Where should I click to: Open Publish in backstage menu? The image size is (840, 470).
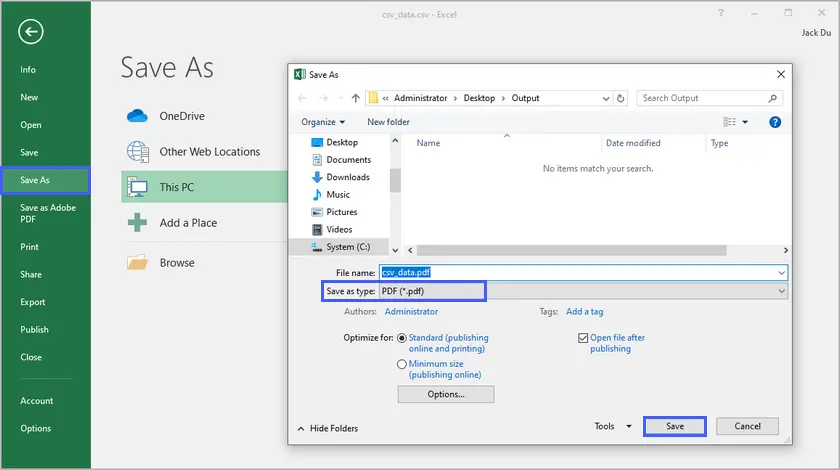click(x=34, y=330)
